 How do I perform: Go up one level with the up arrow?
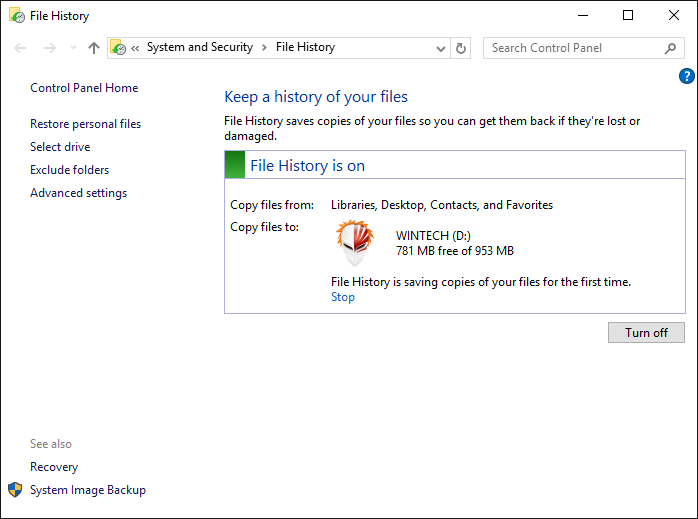click(x=93, y=48)
